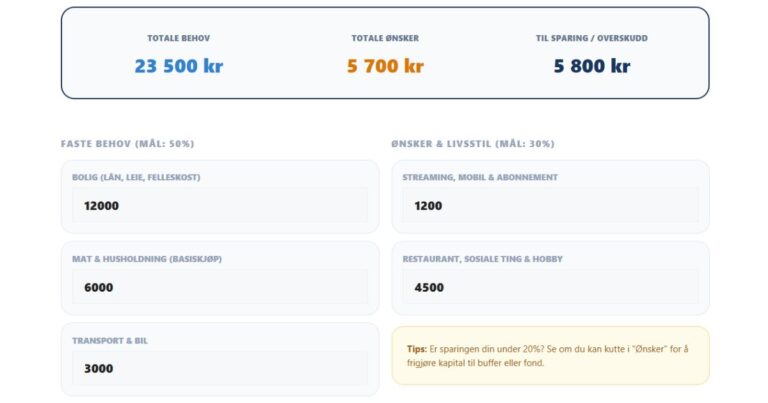Click the bold Tips: label
Screen dimensions: 768x403
tap(417, 350)
